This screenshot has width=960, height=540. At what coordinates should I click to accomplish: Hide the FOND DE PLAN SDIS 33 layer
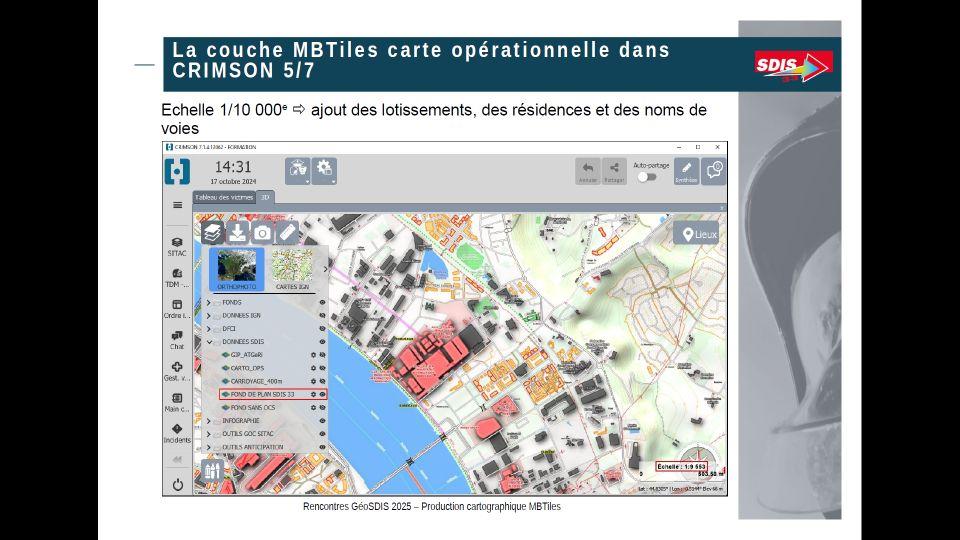pyautogui.click(x=323, y=394)
